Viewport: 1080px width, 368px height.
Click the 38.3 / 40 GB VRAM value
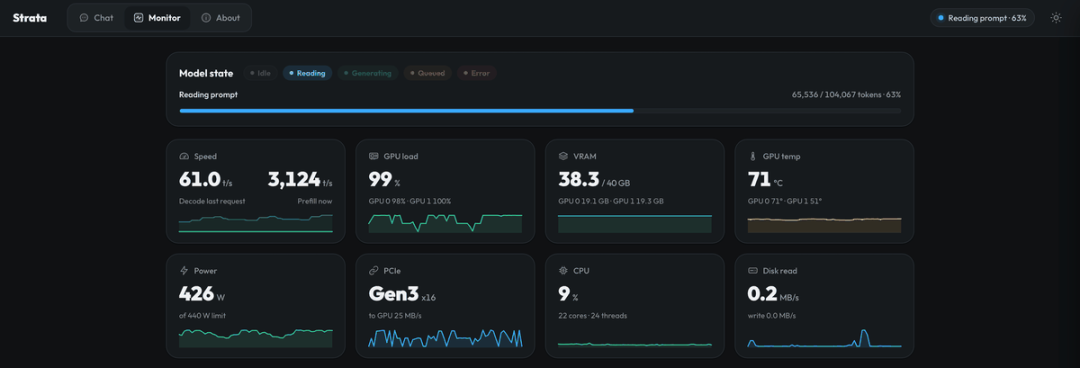(x=594, y=180)
